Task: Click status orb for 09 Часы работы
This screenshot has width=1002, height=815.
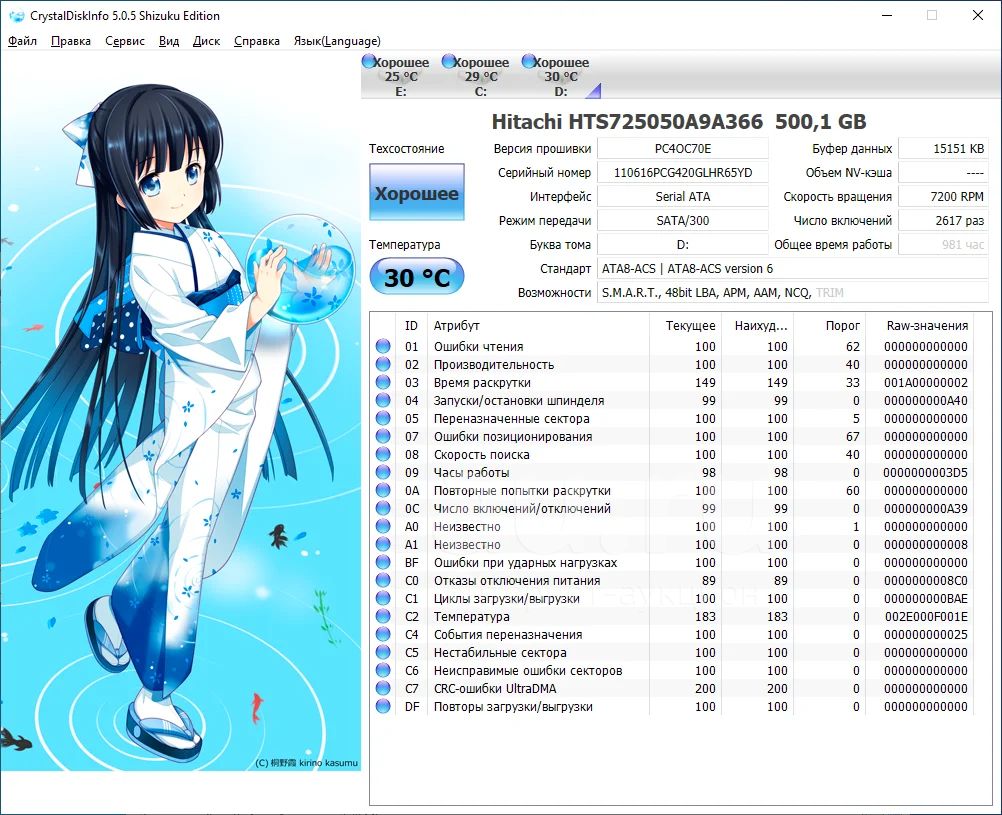Action: tap(383, 472)
